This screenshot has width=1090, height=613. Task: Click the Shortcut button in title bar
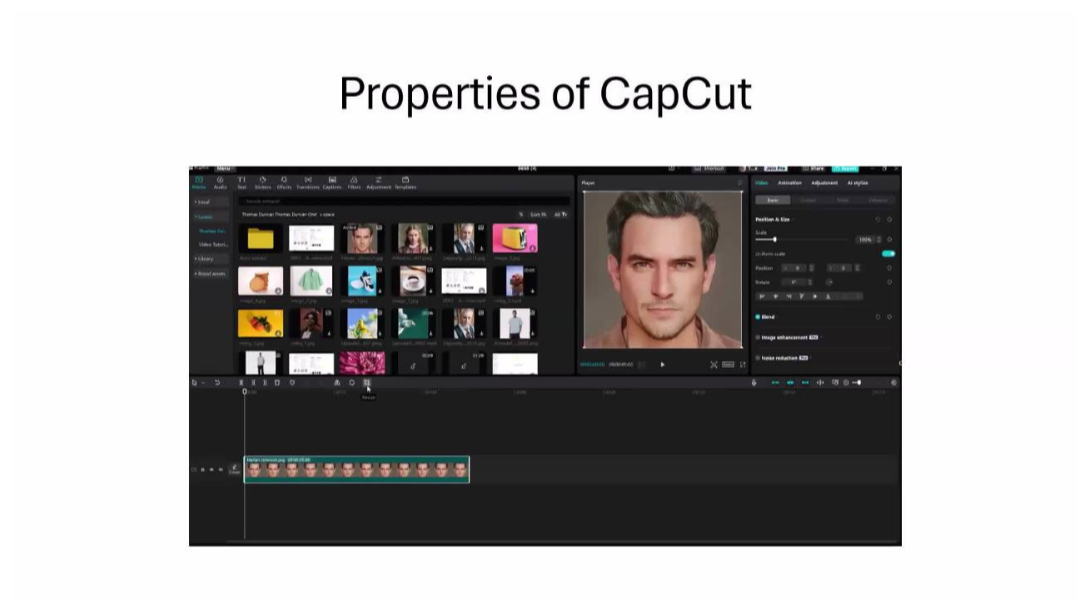[710, 169]
